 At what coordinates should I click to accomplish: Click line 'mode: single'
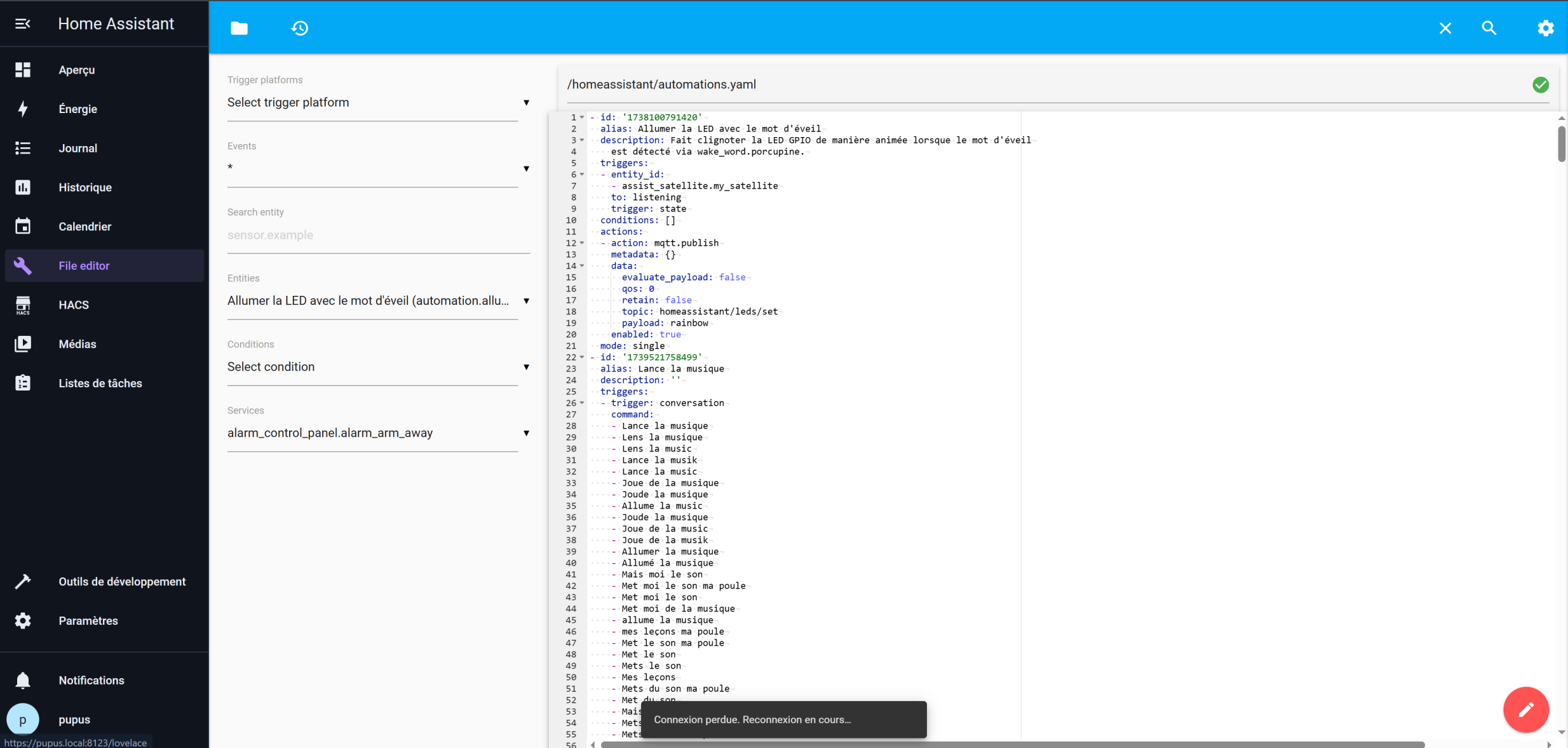632,345
